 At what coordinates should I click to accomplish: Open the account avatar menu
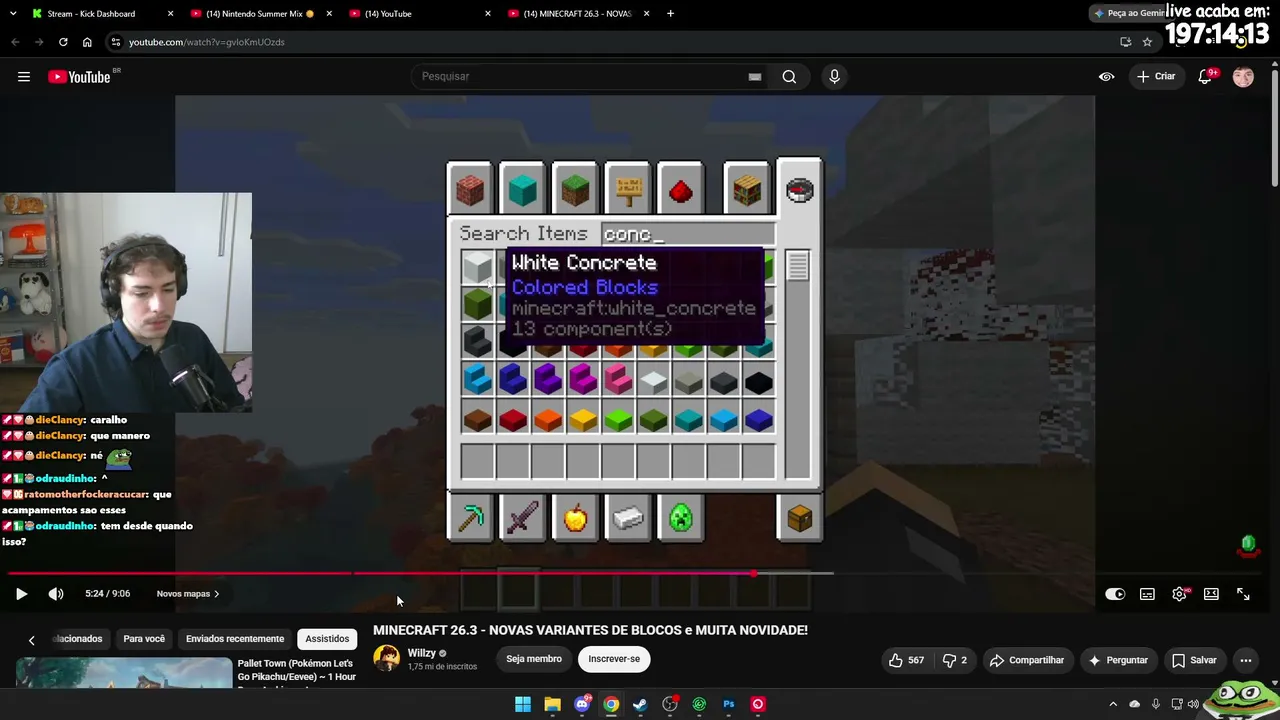tap(1243, 77)
